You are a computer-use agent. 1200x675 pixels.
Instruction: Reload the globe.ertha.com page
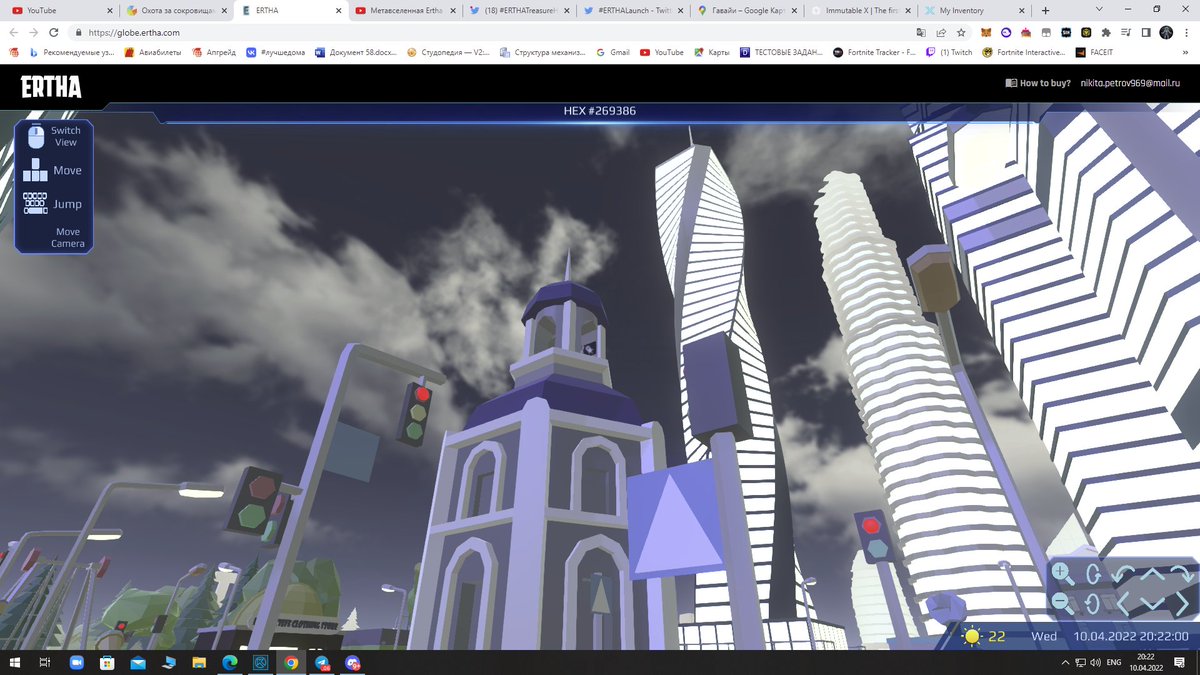point(54,32)
